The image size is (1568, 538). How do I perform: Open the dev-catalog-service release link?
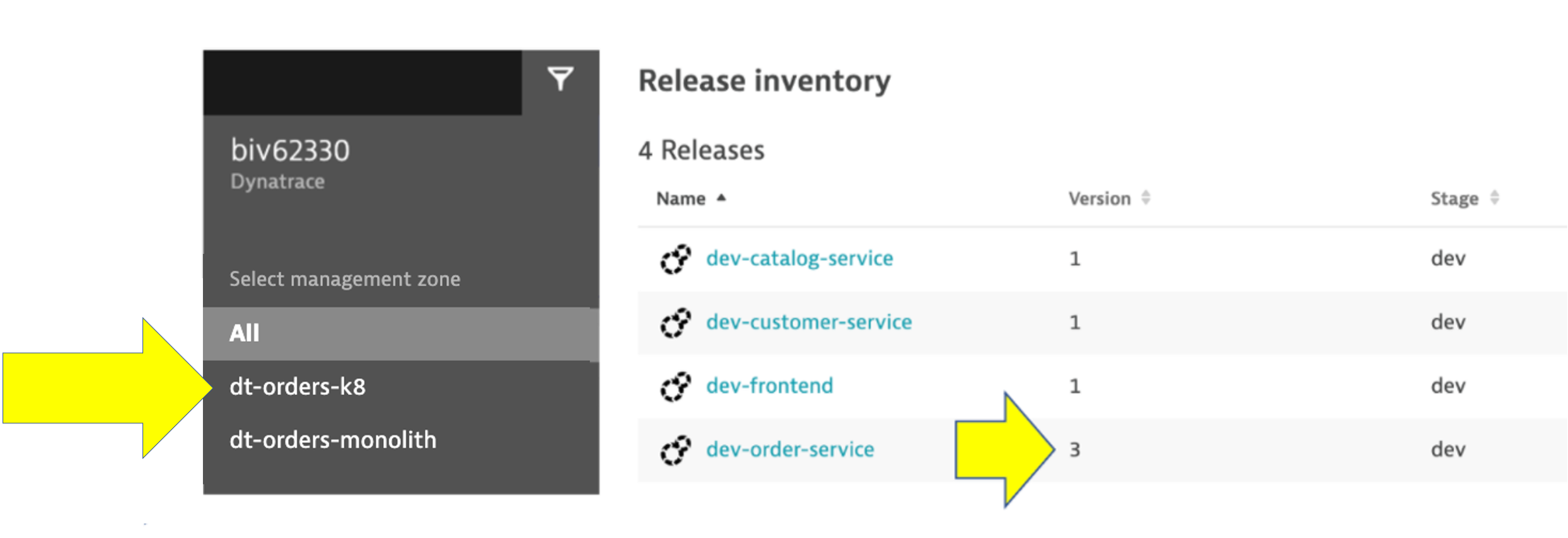[x=799, y=258]
